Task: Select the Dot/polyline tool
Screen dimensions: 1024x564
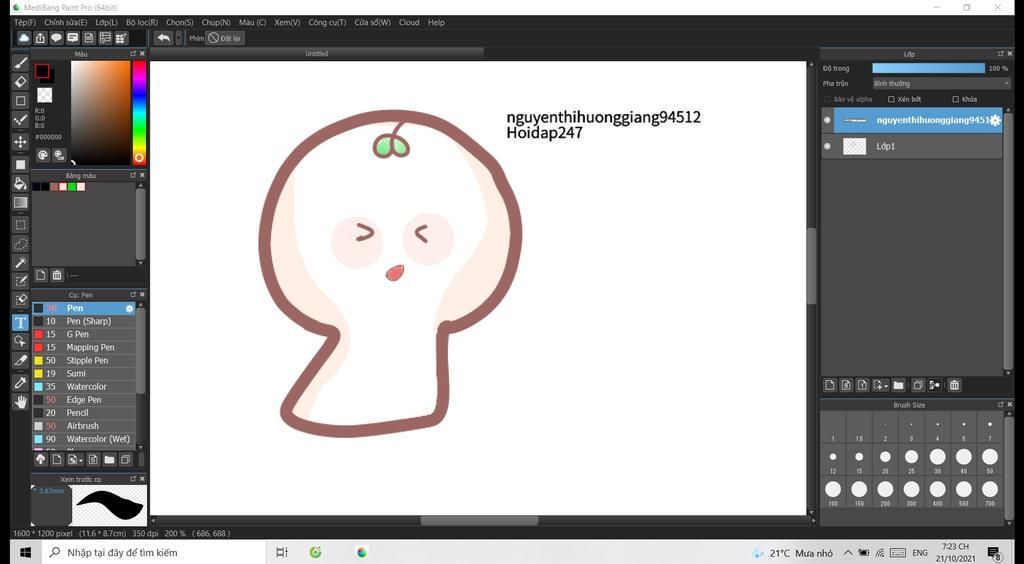Action: coord(20,120)
